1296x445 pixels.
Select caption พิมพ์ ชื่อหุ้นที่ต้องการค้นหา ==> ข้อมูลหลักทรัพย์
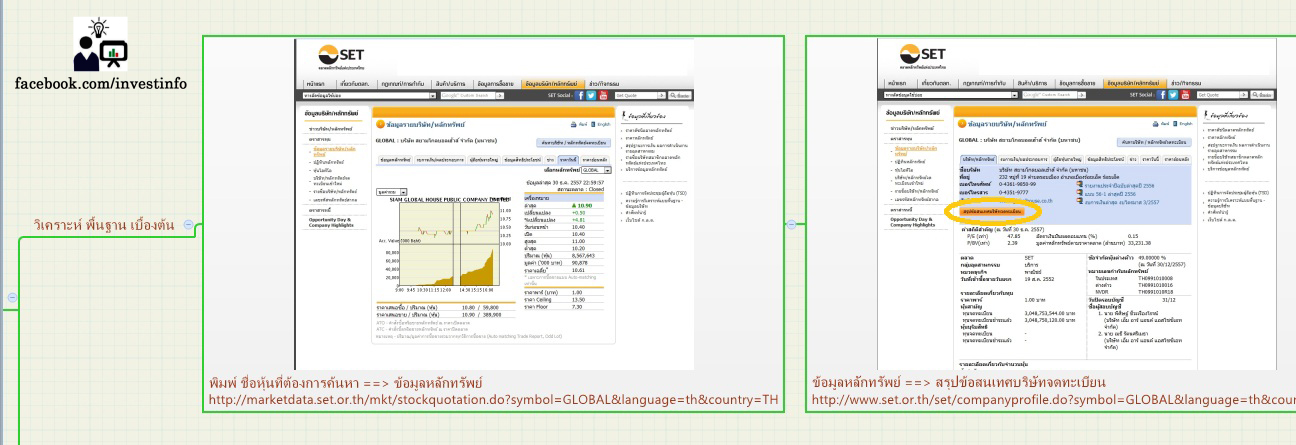pos(346,383)
